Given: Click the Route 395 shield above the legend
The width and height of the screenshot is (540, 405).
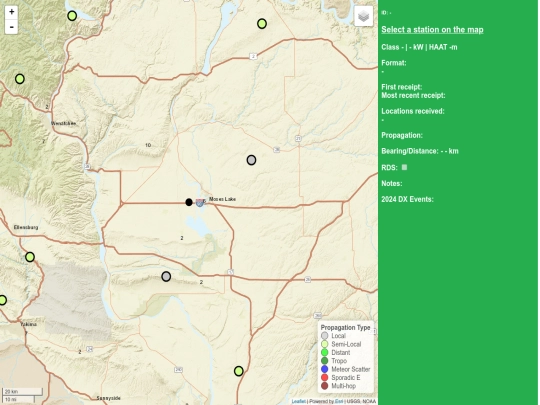Looking at the screenshot, I should point(318,315).
